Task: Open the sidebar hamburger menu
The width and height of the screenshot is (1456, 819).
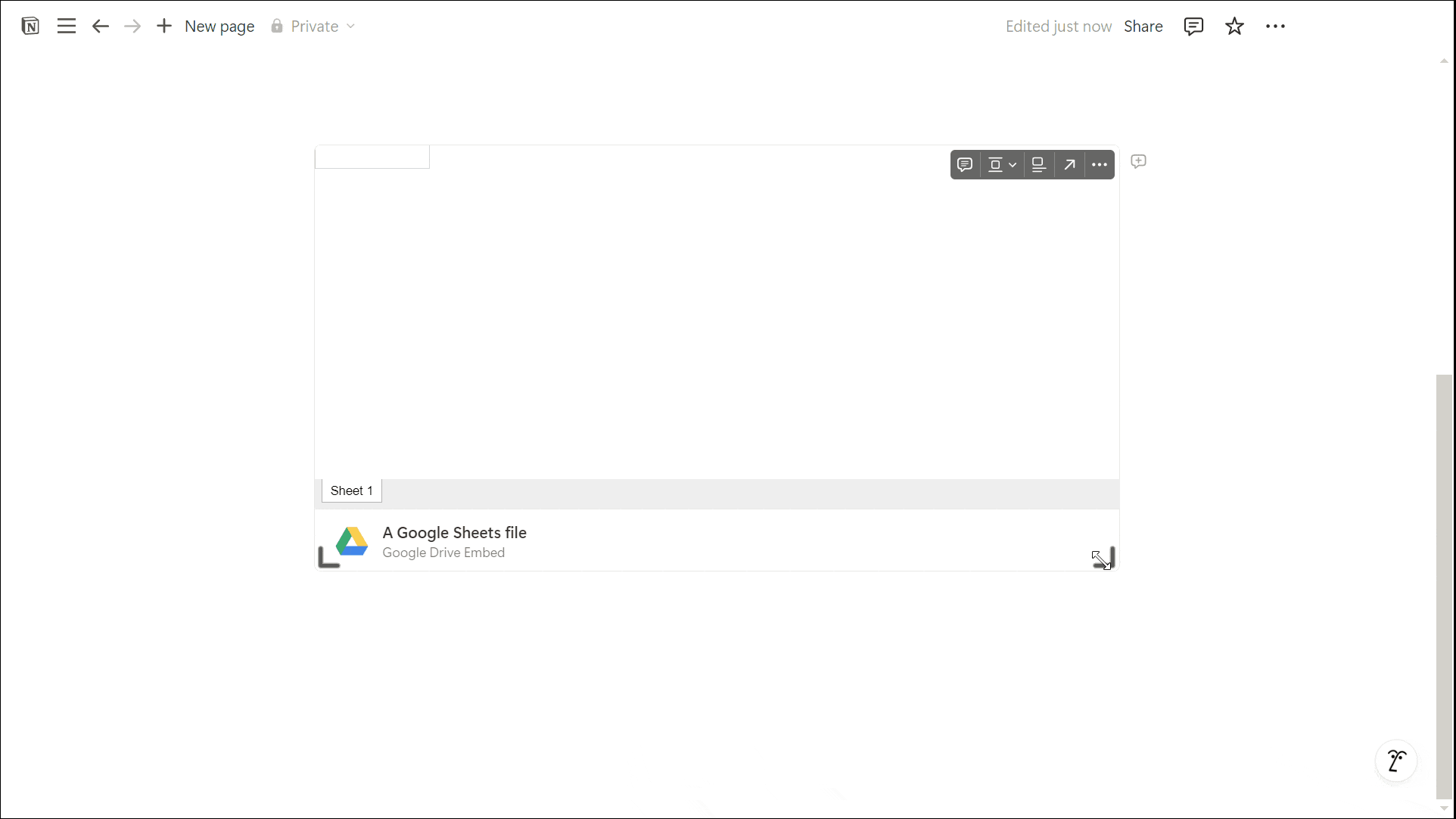Action: [67, 26]
